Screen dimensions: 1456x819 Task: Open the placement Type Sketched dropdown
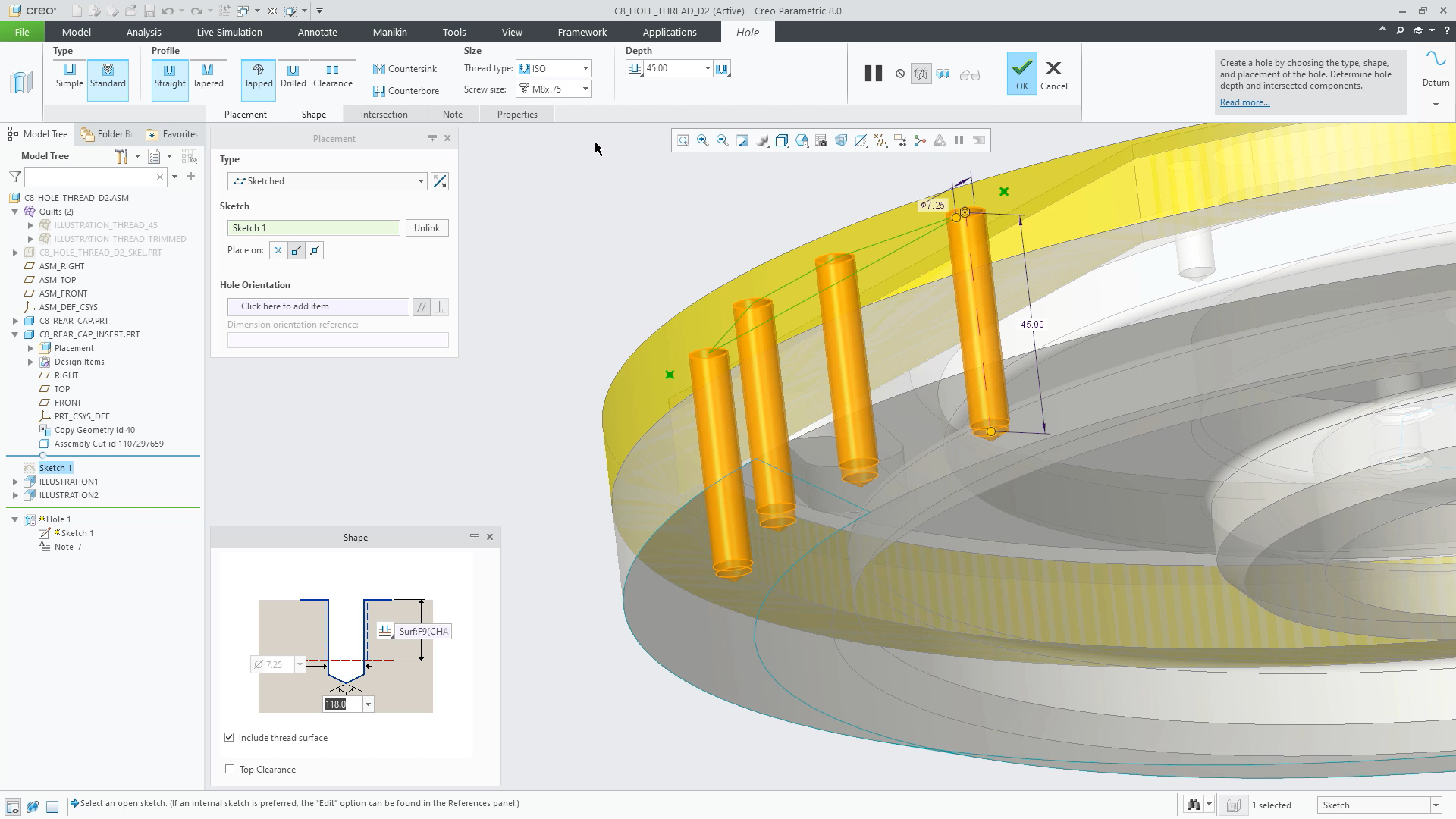click(x=421, y=181)
